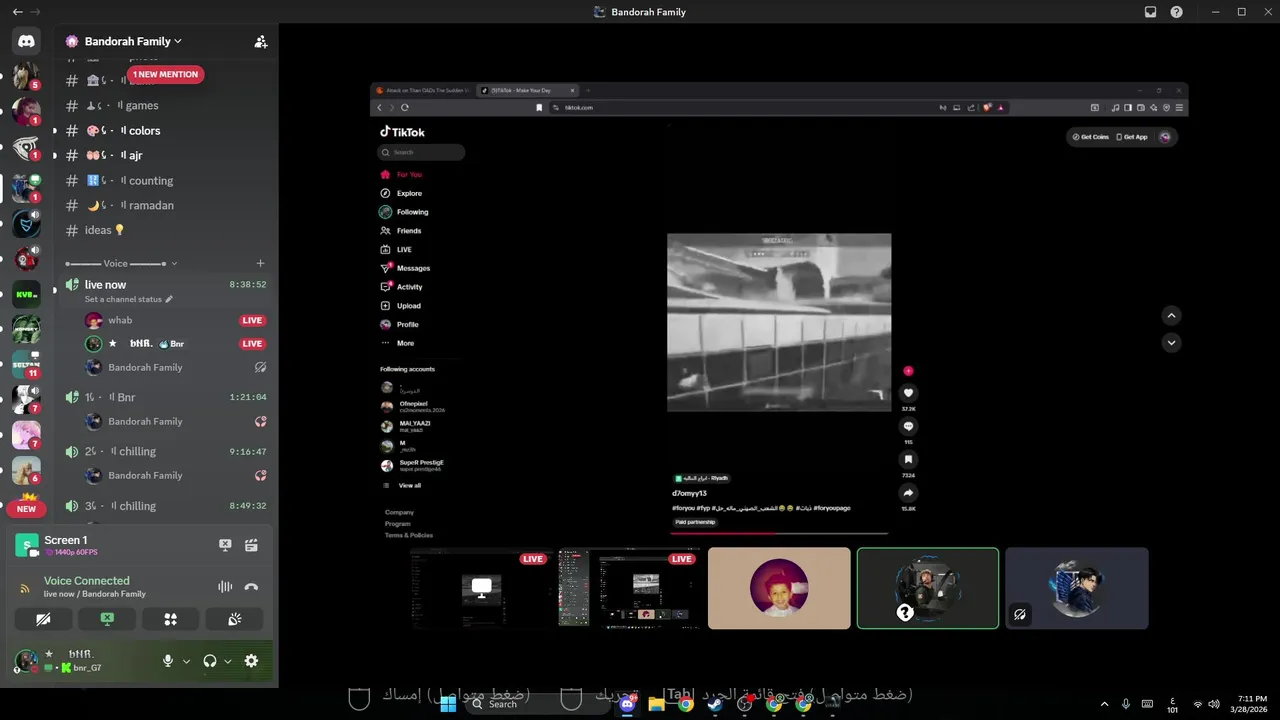Click own avatar bNR in user panel
1280x720 pixels.
(x=26, y=661)
